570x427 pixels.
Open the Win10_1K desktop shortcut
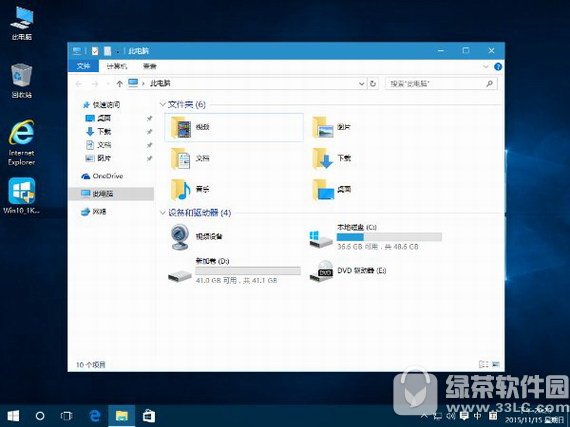[22, 196]
